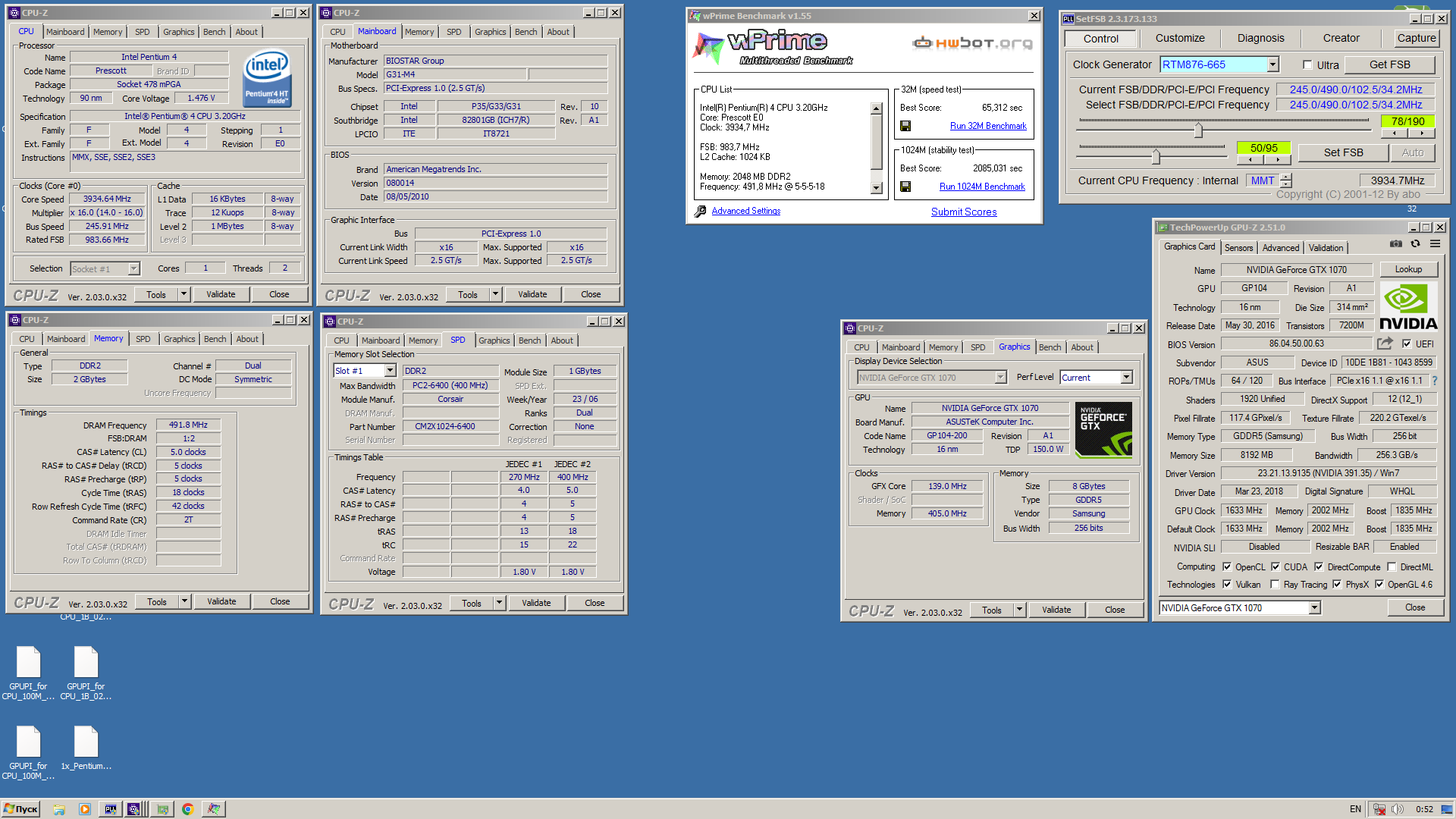Increase the 50/95 value with the right arrow
The height and width of the screenshot is (819, 1456).
[1278, 160]
